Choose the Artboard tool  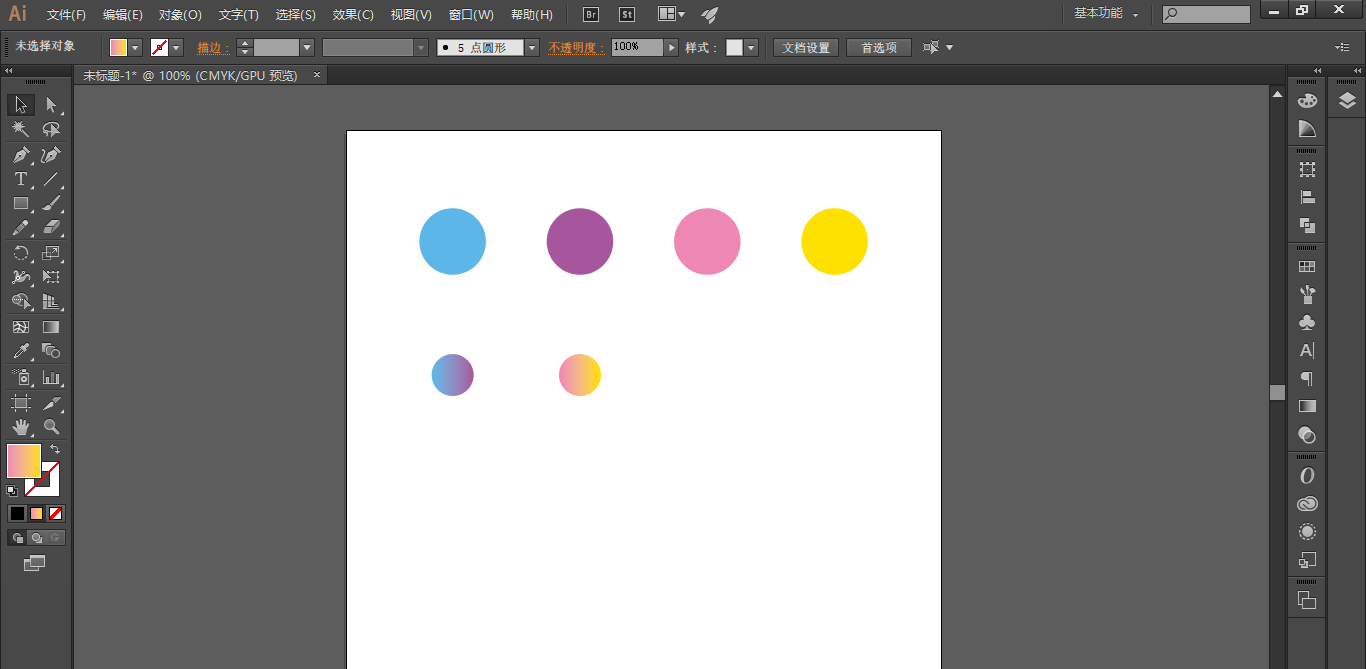21,403
